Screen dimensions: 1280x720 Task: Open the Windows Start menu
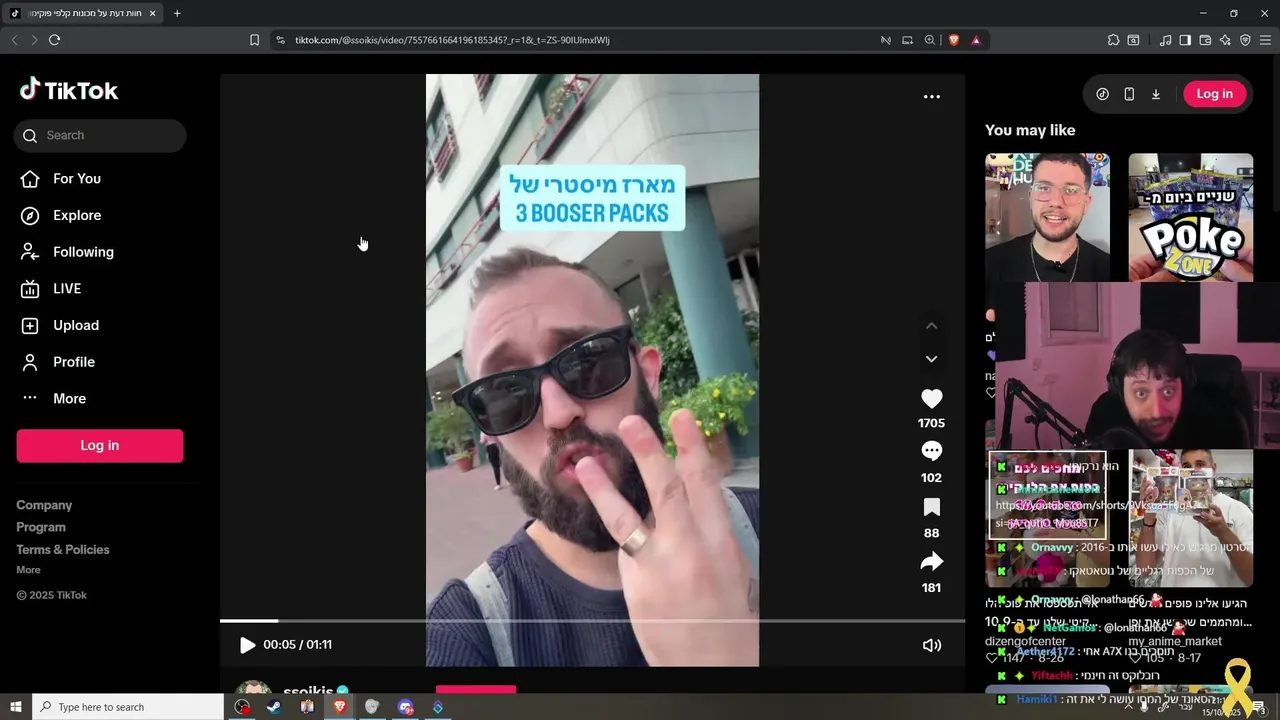click(15, 707)
